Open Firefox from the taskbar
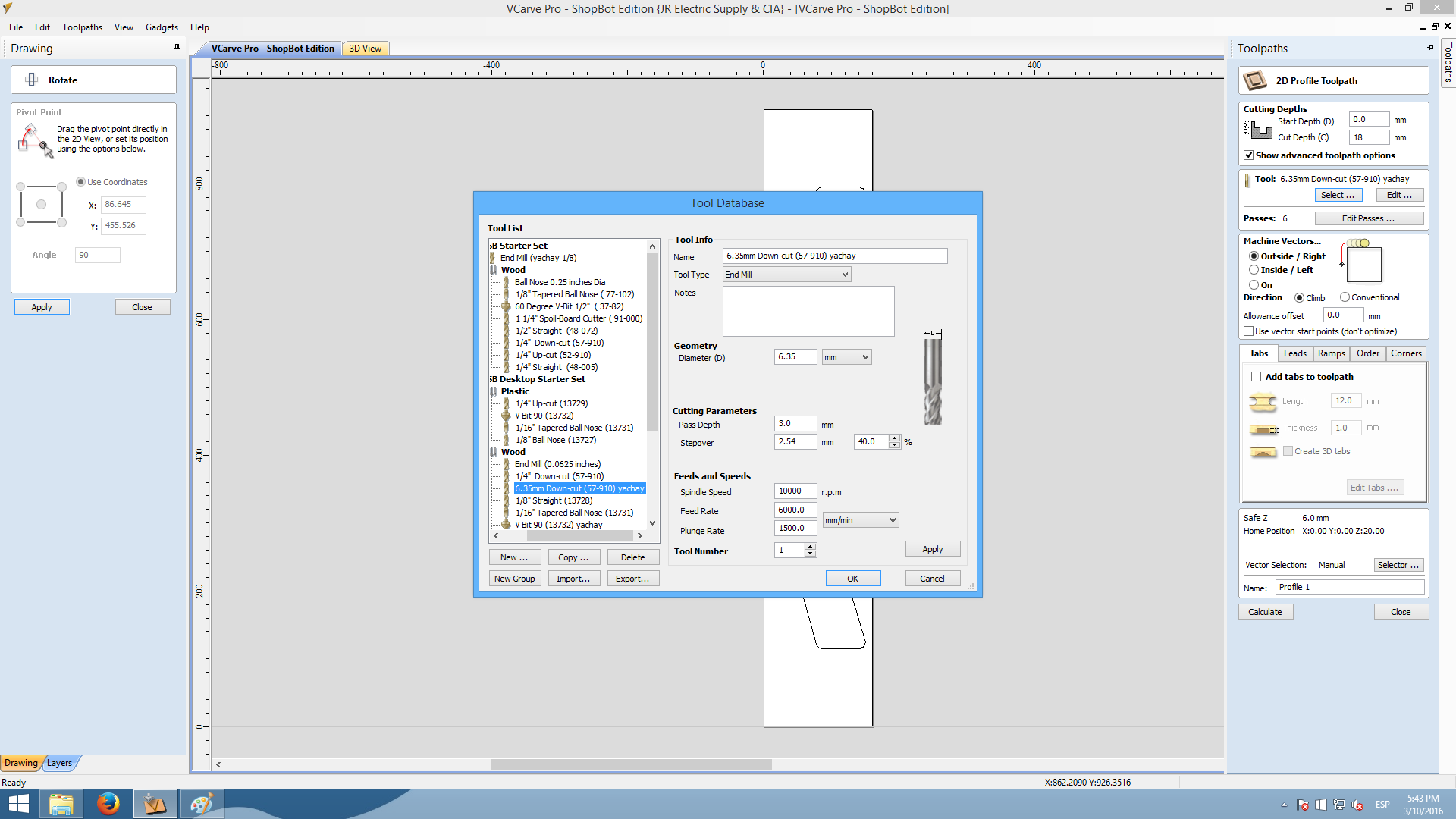The width and height of the screenshot is (1456, 819). (108, 803)
